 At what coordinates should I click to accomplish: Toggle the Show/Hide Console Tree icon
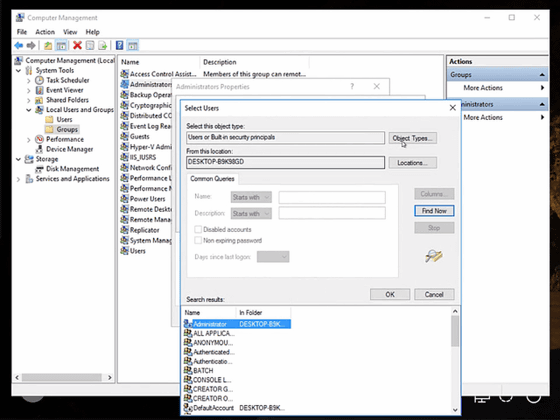[x=61, y=45]
